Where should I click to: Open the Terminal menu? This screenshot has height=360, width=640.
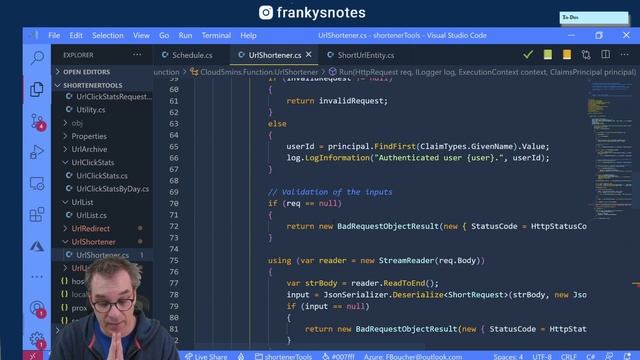pos(216,36)
